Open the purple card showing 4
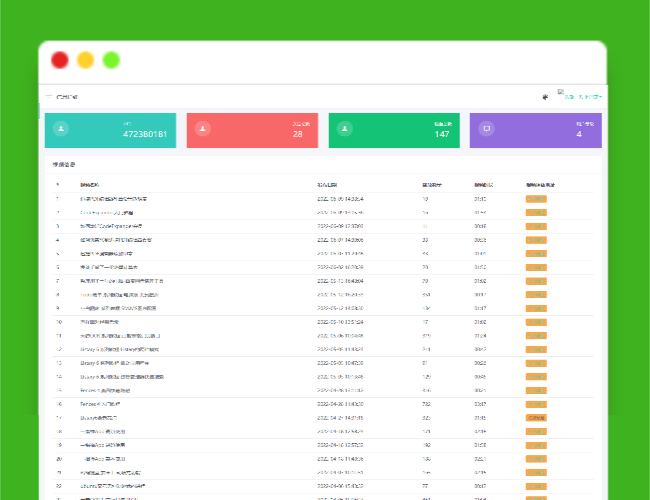650x500 pixels. pos(536,130)
